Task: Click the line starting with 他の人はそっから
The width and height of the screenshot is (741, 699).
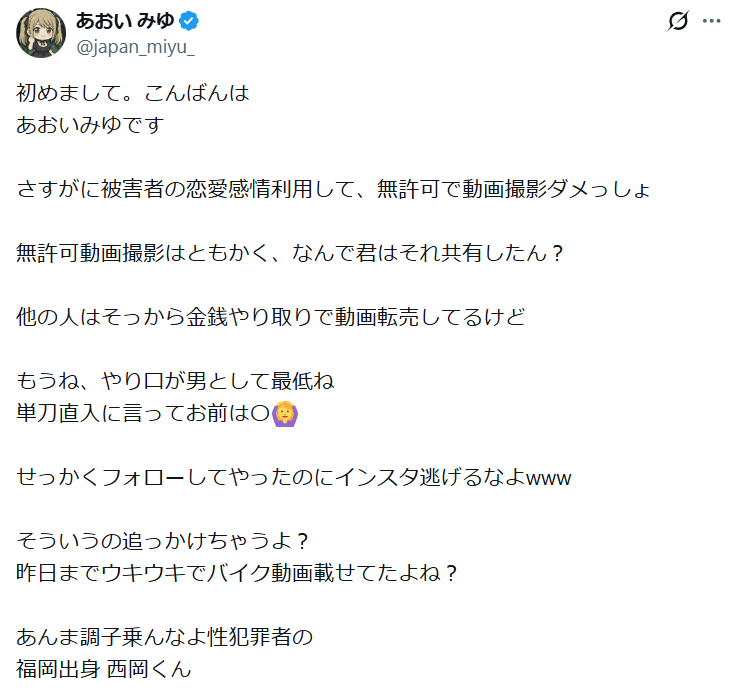Action: pos(270,317)
